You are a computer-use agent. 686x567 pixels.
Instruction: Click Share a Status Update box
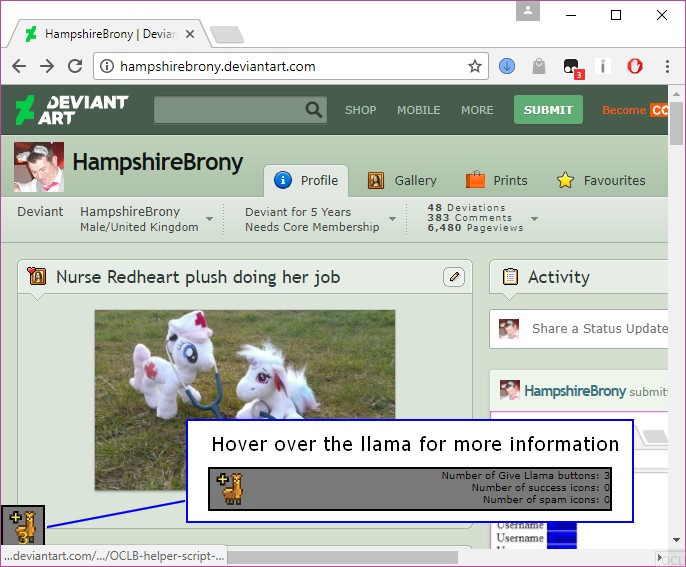(x=578, y=329)
